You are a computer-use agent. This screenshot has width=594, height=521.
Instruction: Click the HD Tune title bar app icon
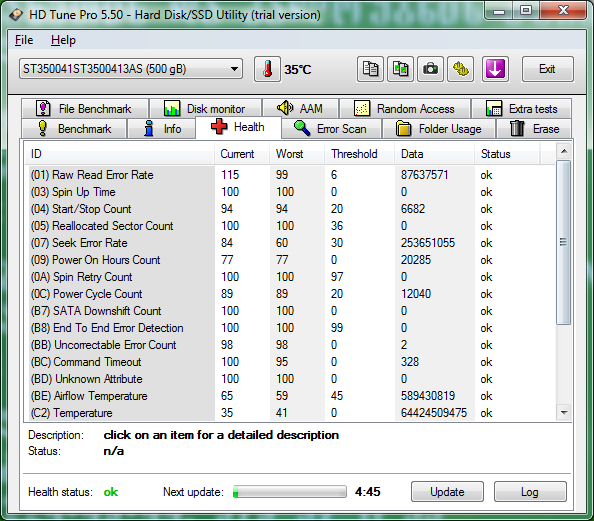tap(16, 15)
